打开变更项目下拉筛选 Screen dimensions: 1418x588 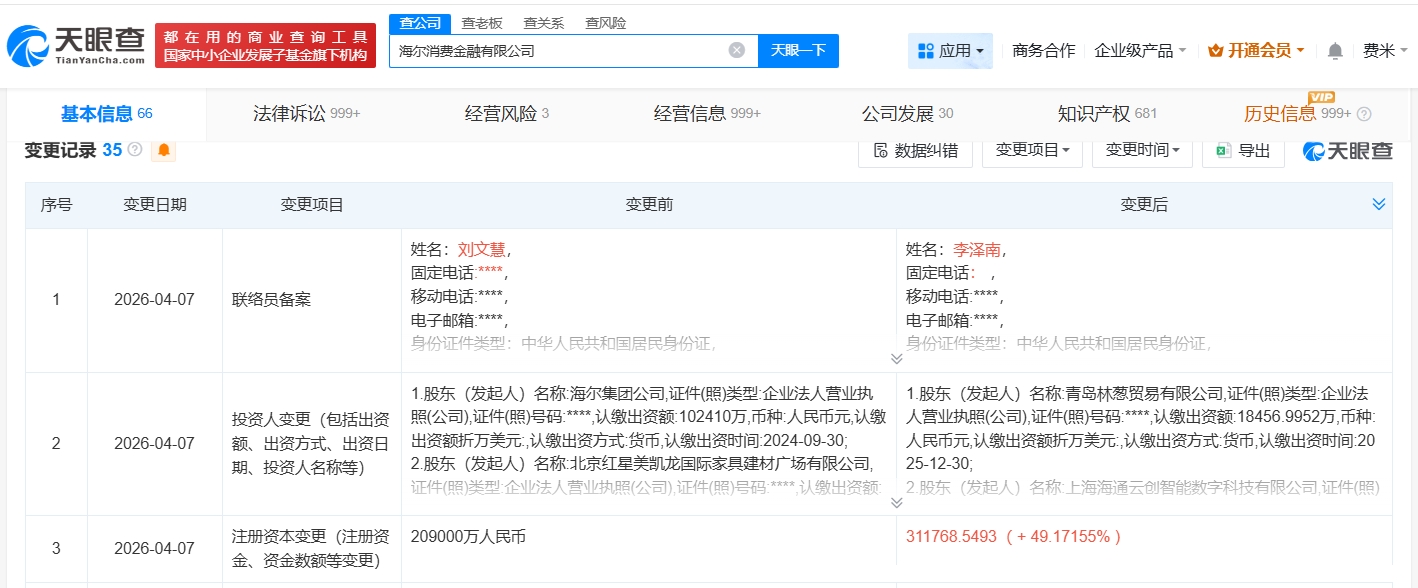pos(1032,150)
